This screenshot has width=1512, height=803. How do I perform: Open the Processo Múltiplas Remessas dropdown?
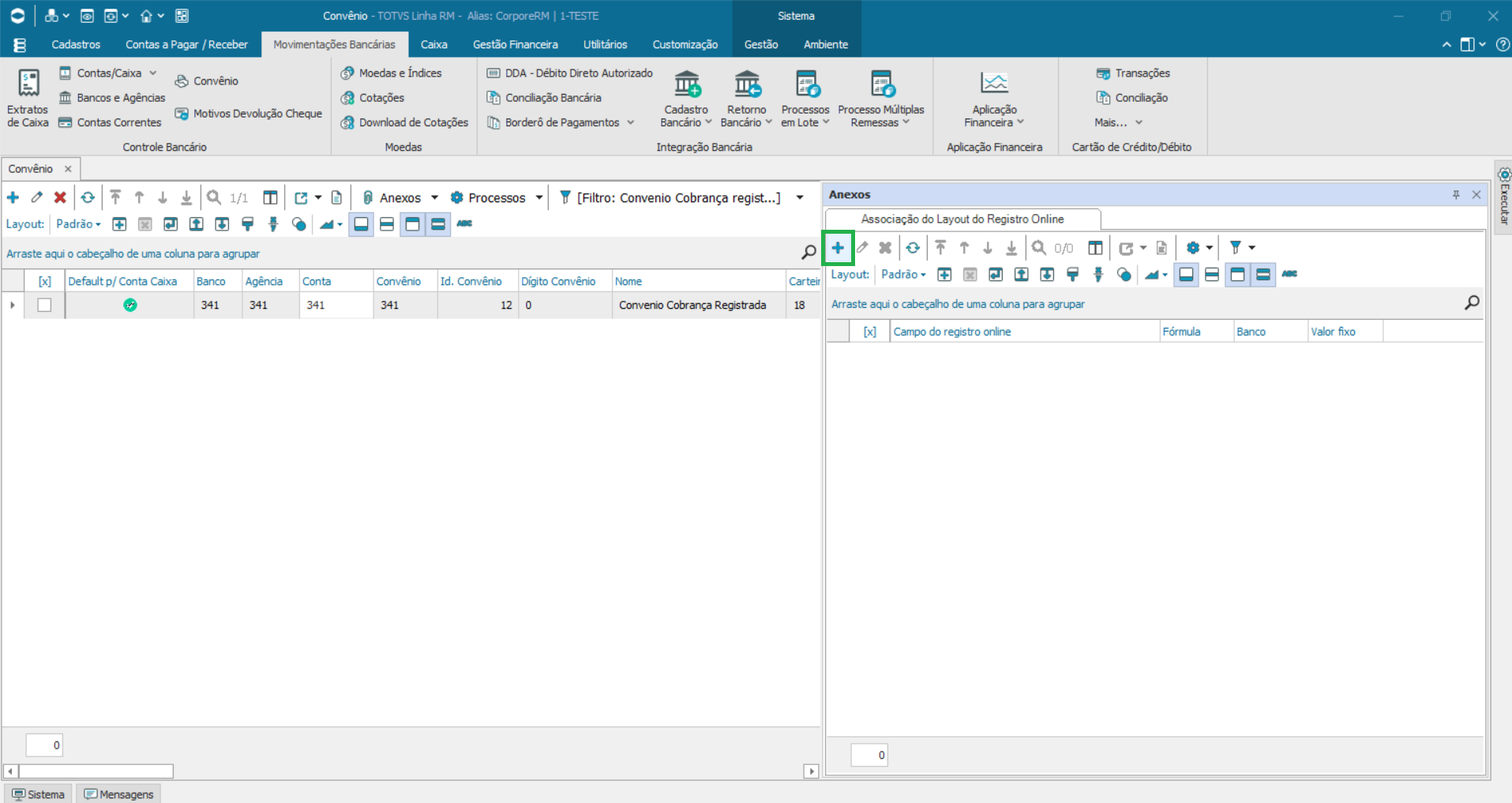pos(880,99)
